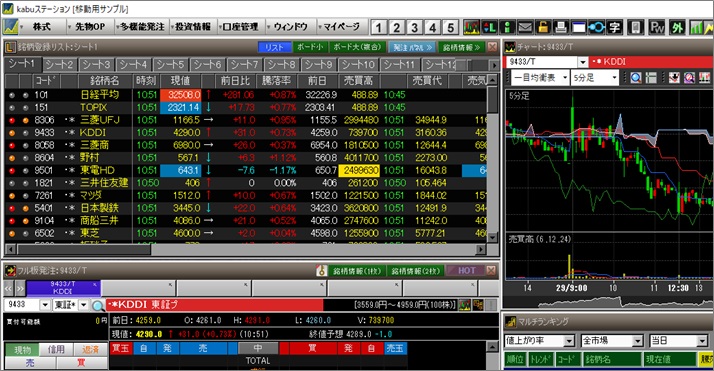Select workspace number 3 button
This screenshot has height=371, width=714.
point(414,28)
